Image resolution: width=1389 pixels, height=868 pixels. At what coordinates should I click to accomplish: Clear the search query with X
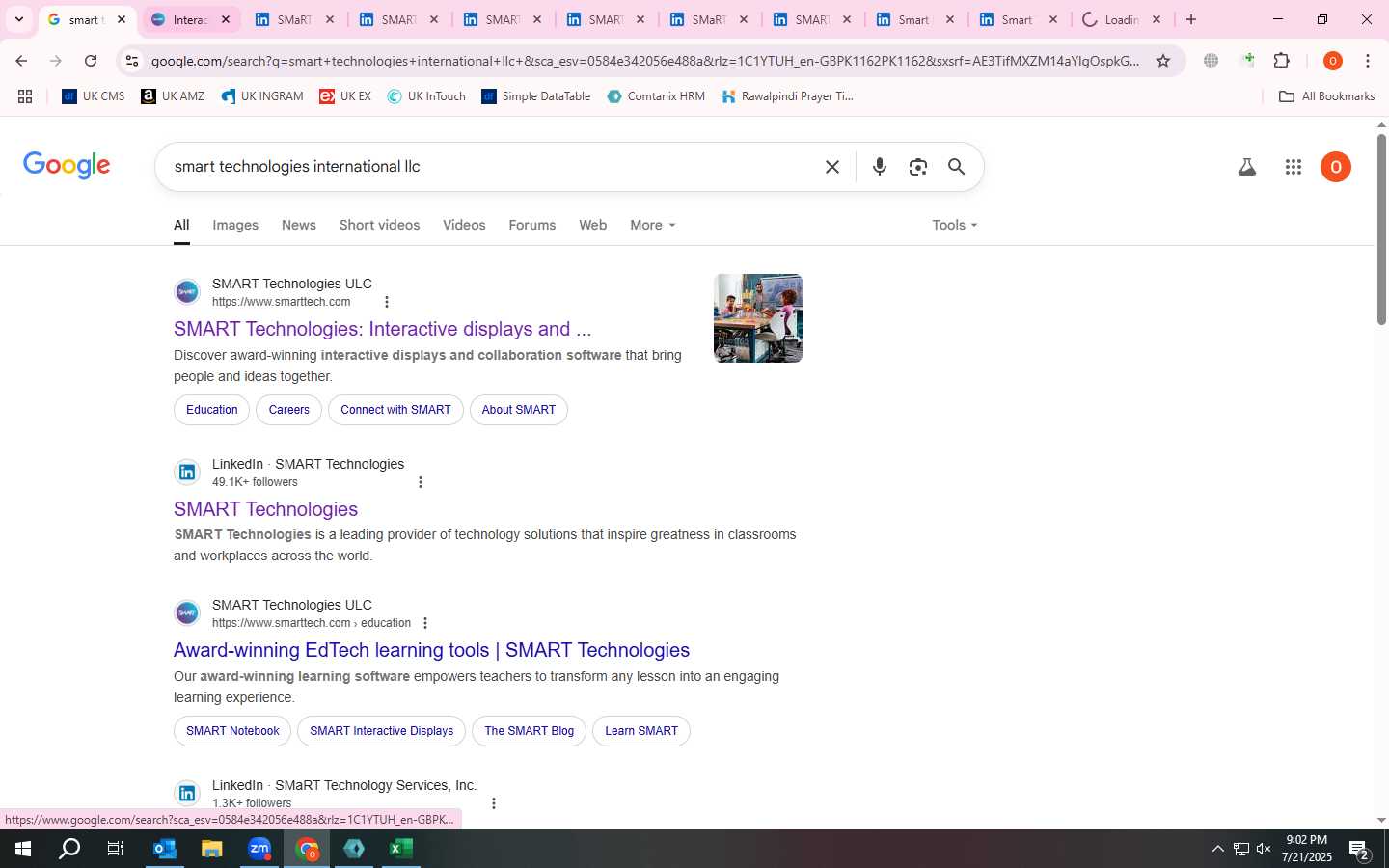click(x=832, y=167)
